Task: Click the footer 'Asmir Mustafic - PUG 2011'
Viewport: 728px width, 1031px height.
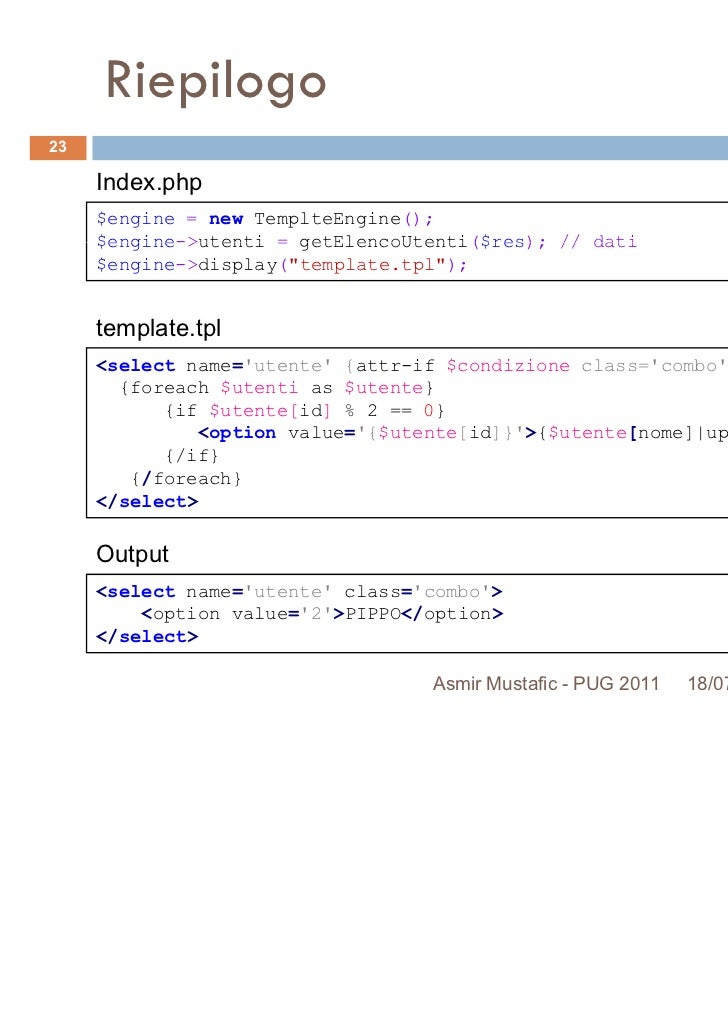Action: coord(546,684)
